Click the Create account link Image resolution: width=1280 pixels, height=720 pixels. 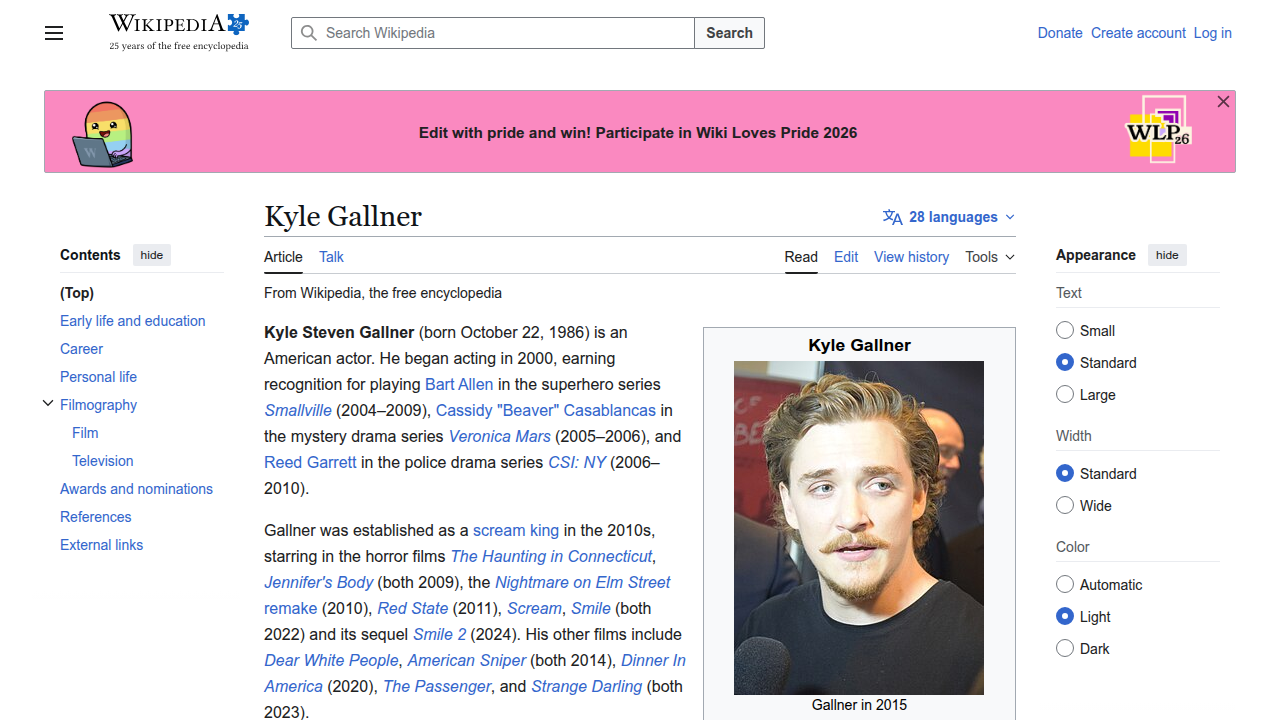point(1138,33)
